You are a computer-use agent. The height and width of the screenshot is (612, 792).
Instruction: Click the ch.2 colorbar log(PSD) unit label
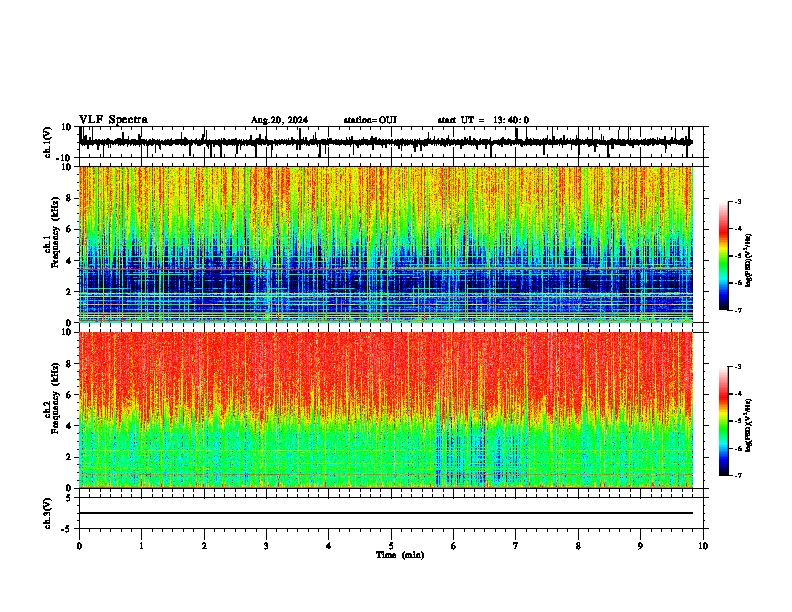(x=749, y=425)
